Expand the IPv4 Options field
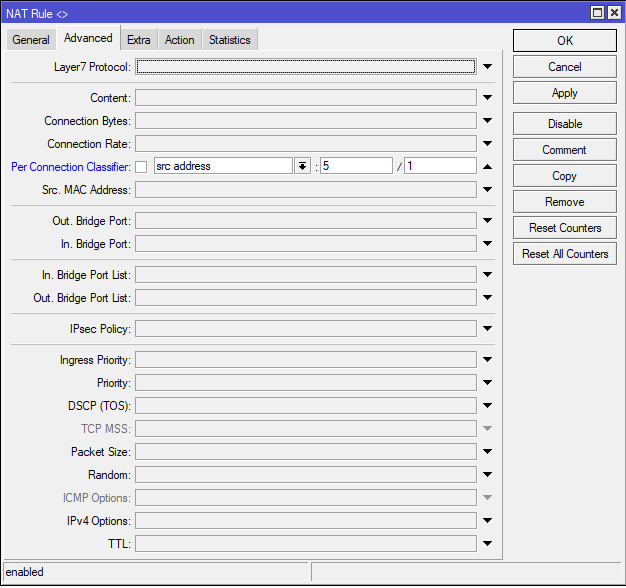This screenshot has height=588, width=626. click(487, 521)
